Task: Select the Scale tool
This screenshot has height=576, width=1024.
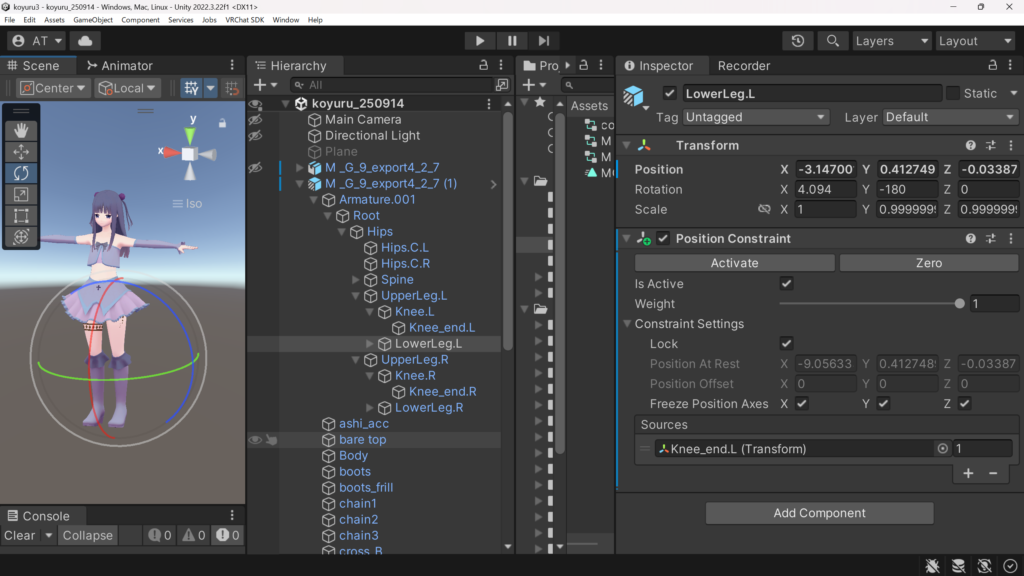Action: (21, 195)
